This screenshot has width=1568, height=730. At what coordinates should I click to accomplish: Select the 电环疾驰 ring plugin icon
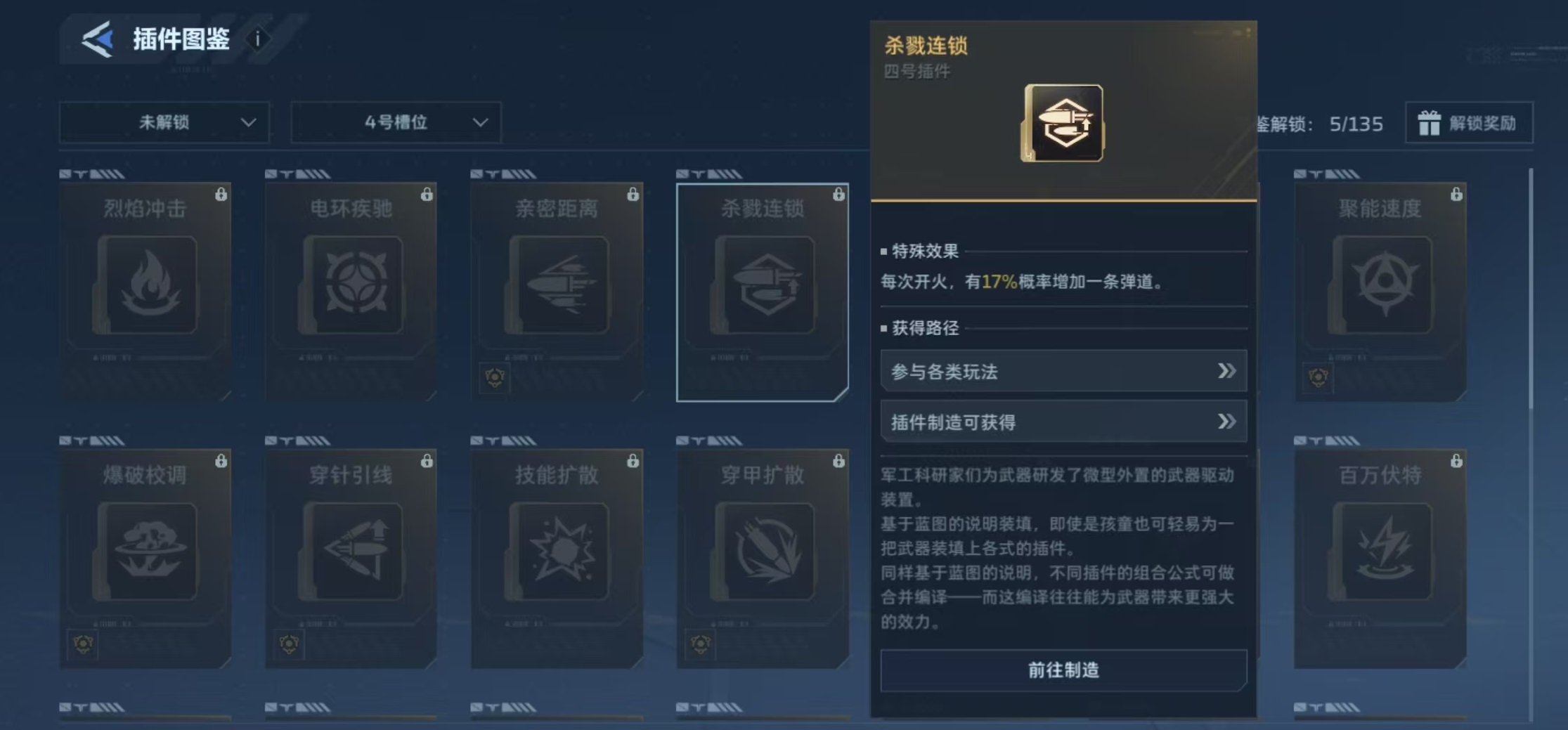pos(352,285)
